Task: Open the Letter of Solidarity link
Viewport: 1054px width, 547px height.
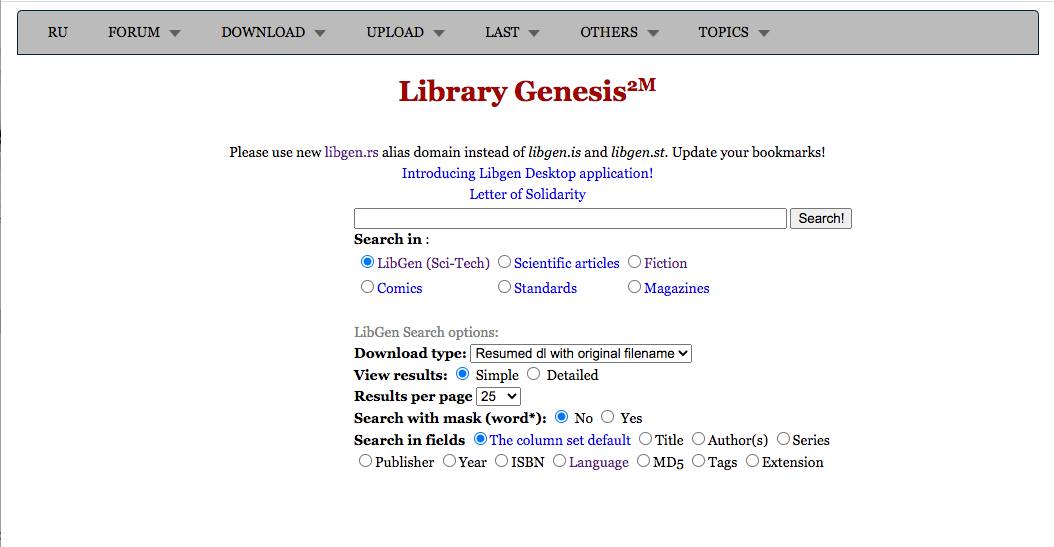Action: 527,194
